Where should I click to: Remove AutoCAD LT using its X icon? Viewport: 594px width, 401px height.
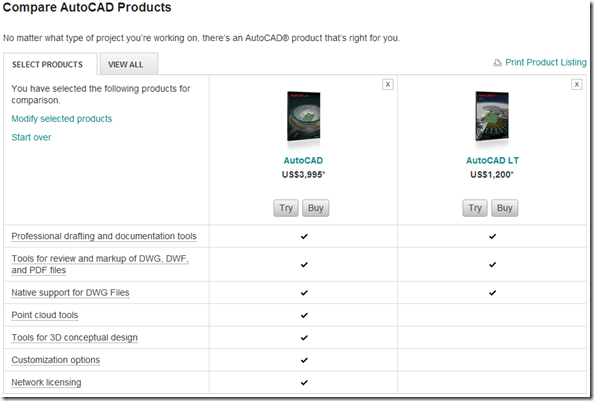point(577,84)
